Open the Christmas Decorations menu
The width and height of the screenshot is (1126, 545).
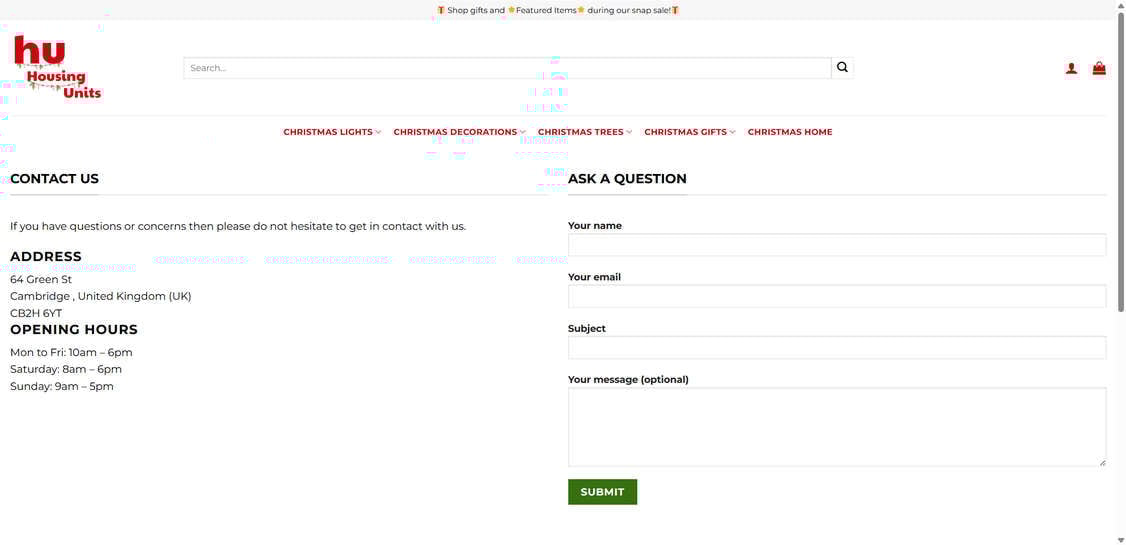click(x=455, y=132)
